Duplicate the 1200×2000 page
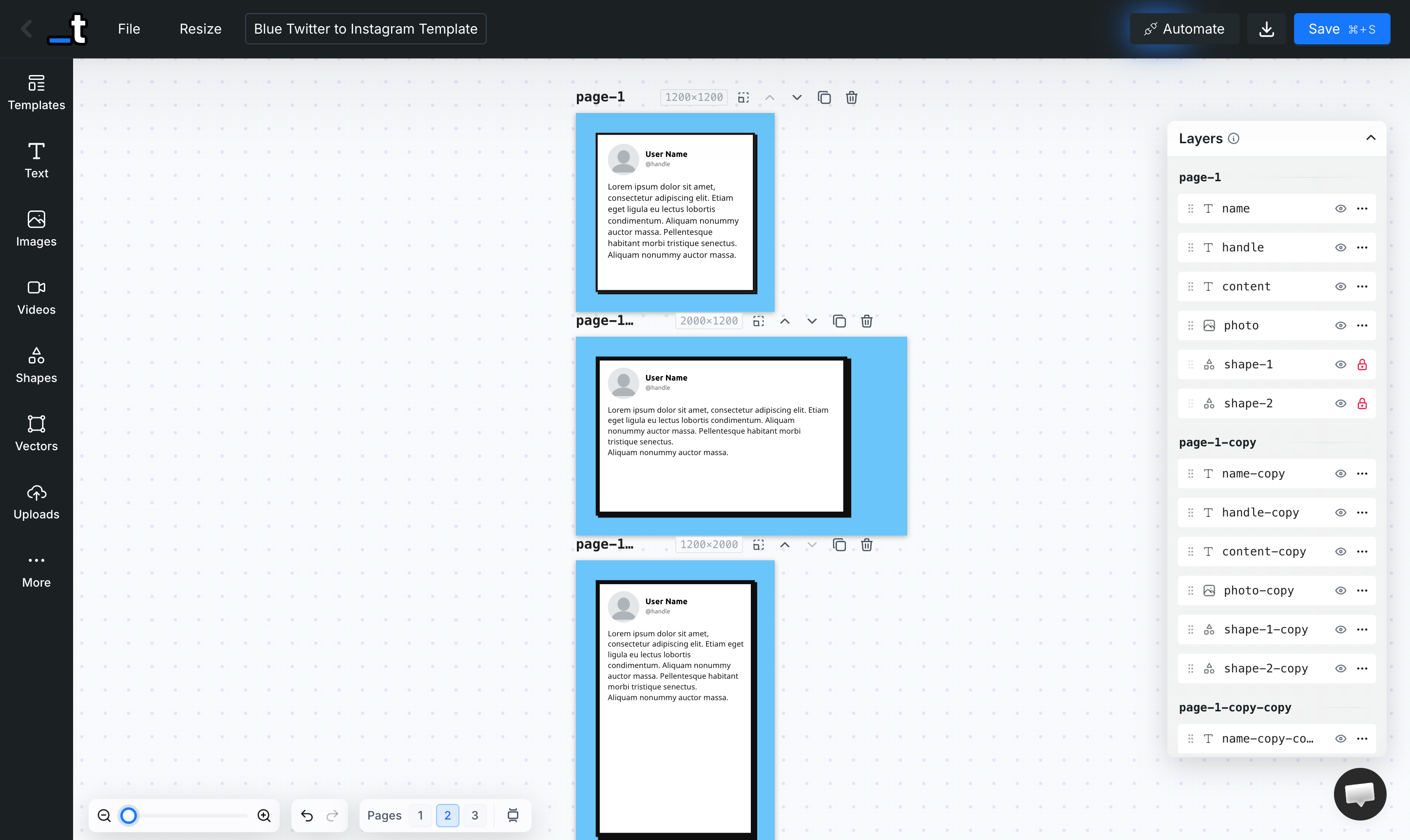Screen dimensions: 1410x840 (839, 545)
